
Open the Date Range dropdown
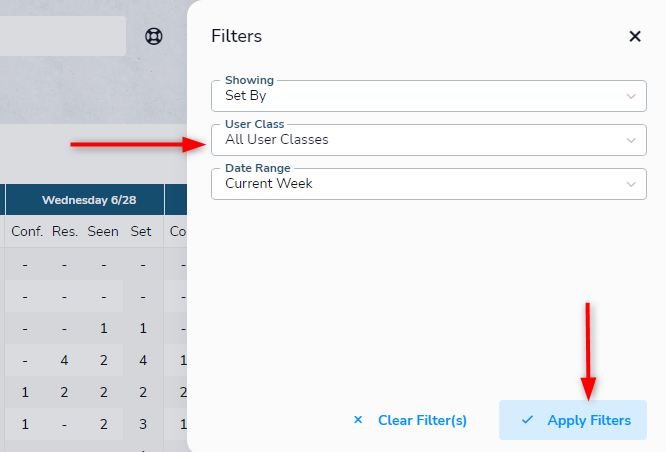429,184
